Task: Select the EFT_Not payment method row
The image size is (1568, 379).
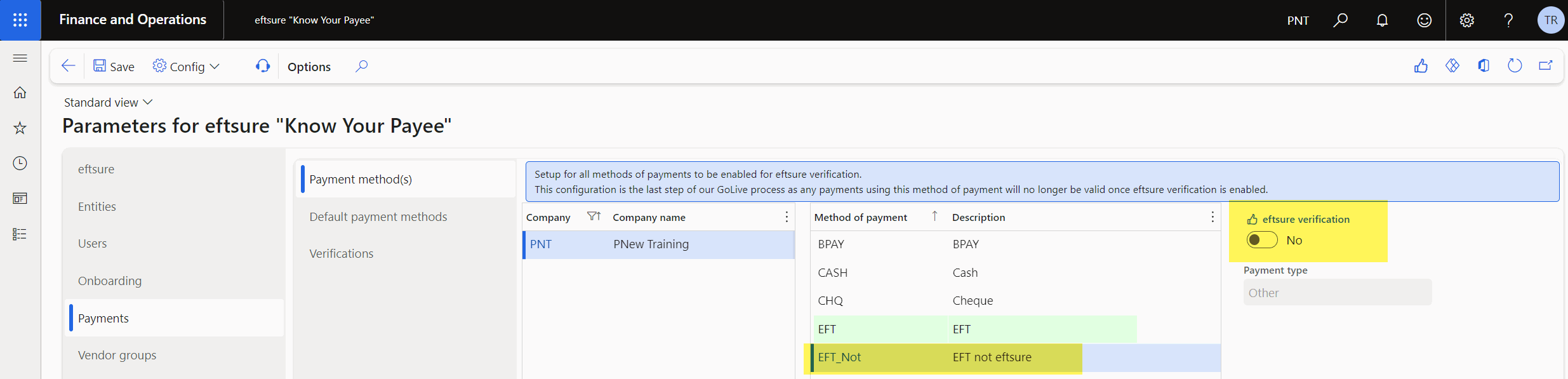Action: (1015, 357)
